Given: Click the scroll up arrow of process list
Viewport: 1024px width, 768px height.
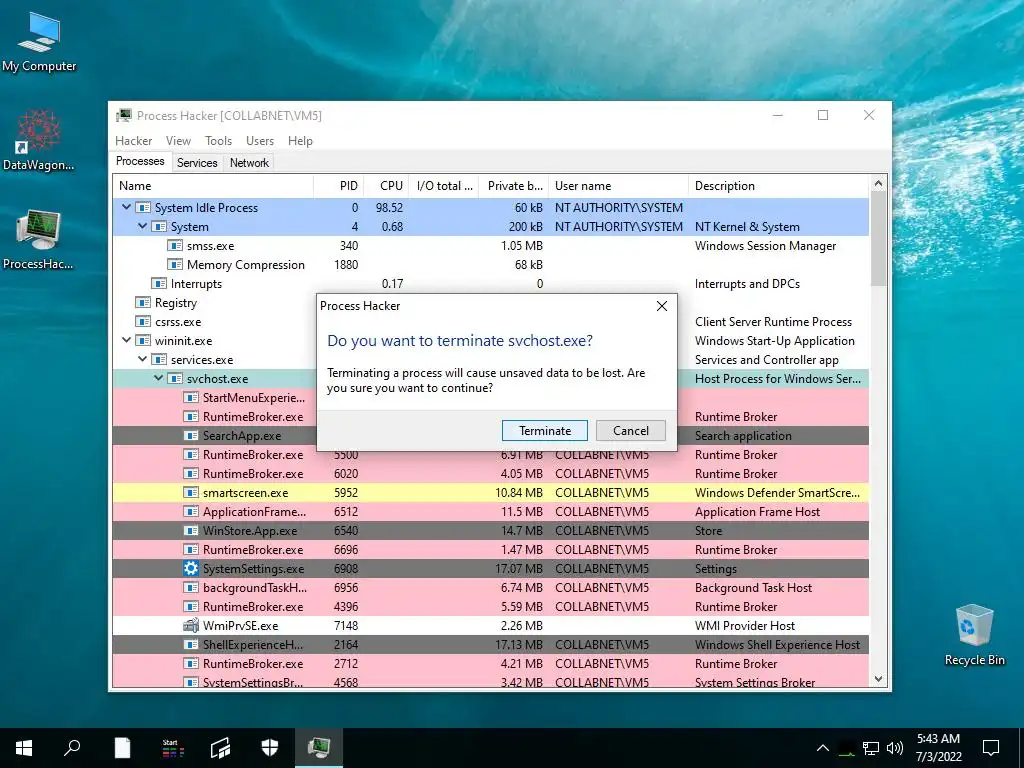Looking at the screenshot, I should 878,184.
